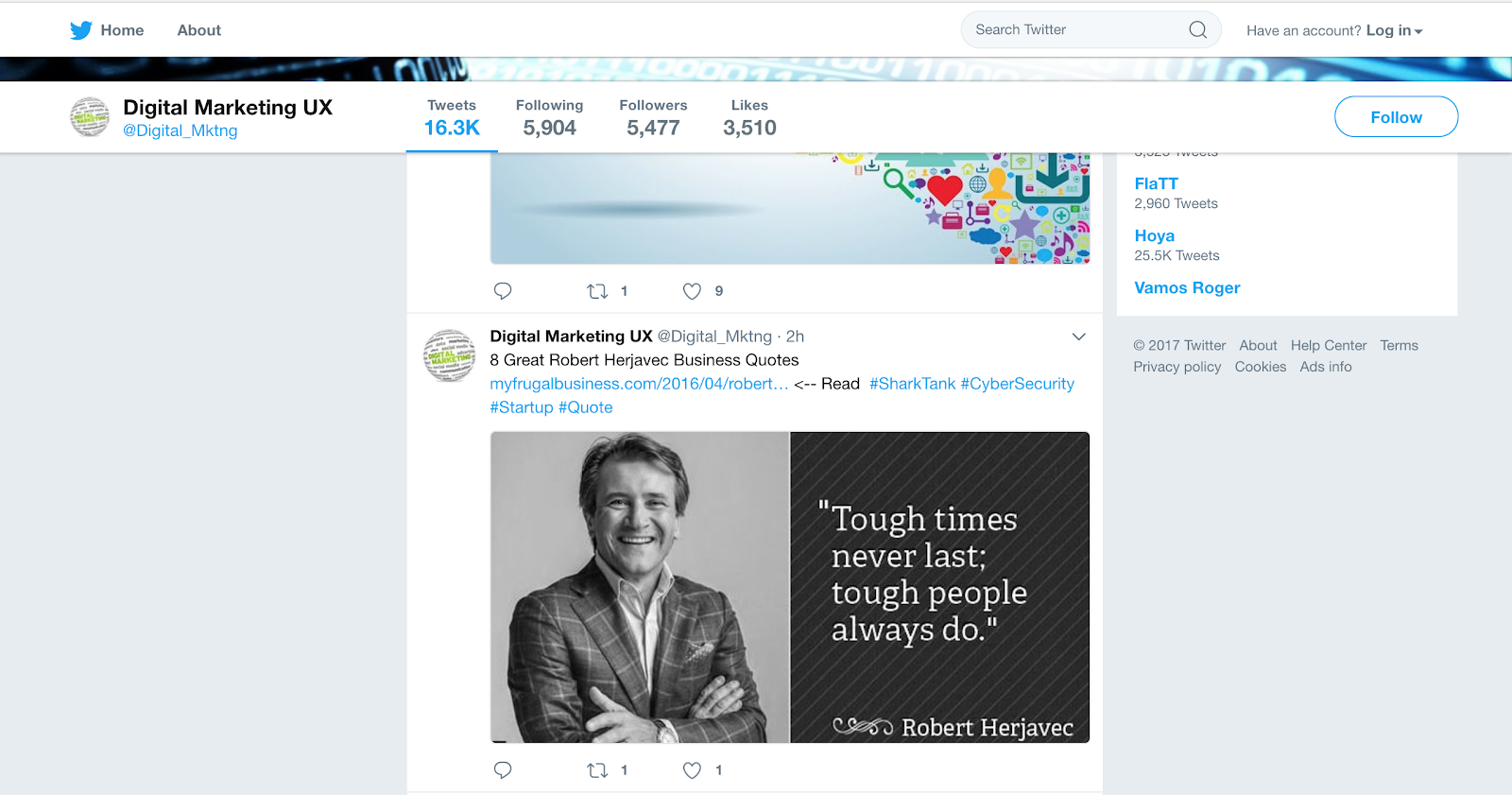The height and width of the screenshot is (795, 1512).
Task: Reply to the Robert Herjavec quotes tweet
Action: coord(503,770)
